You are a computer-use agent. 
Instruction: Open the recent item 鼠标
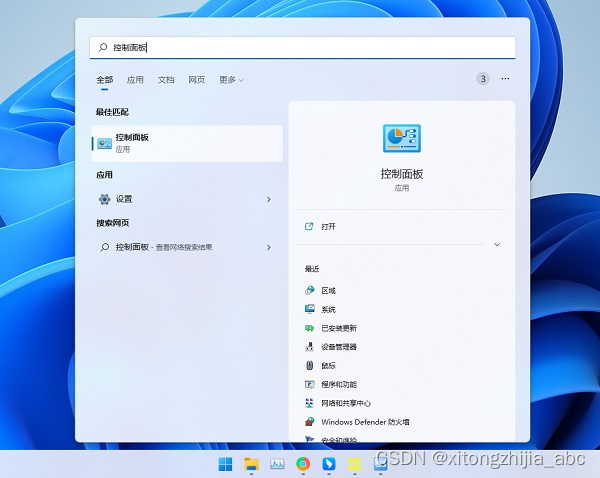328,365
